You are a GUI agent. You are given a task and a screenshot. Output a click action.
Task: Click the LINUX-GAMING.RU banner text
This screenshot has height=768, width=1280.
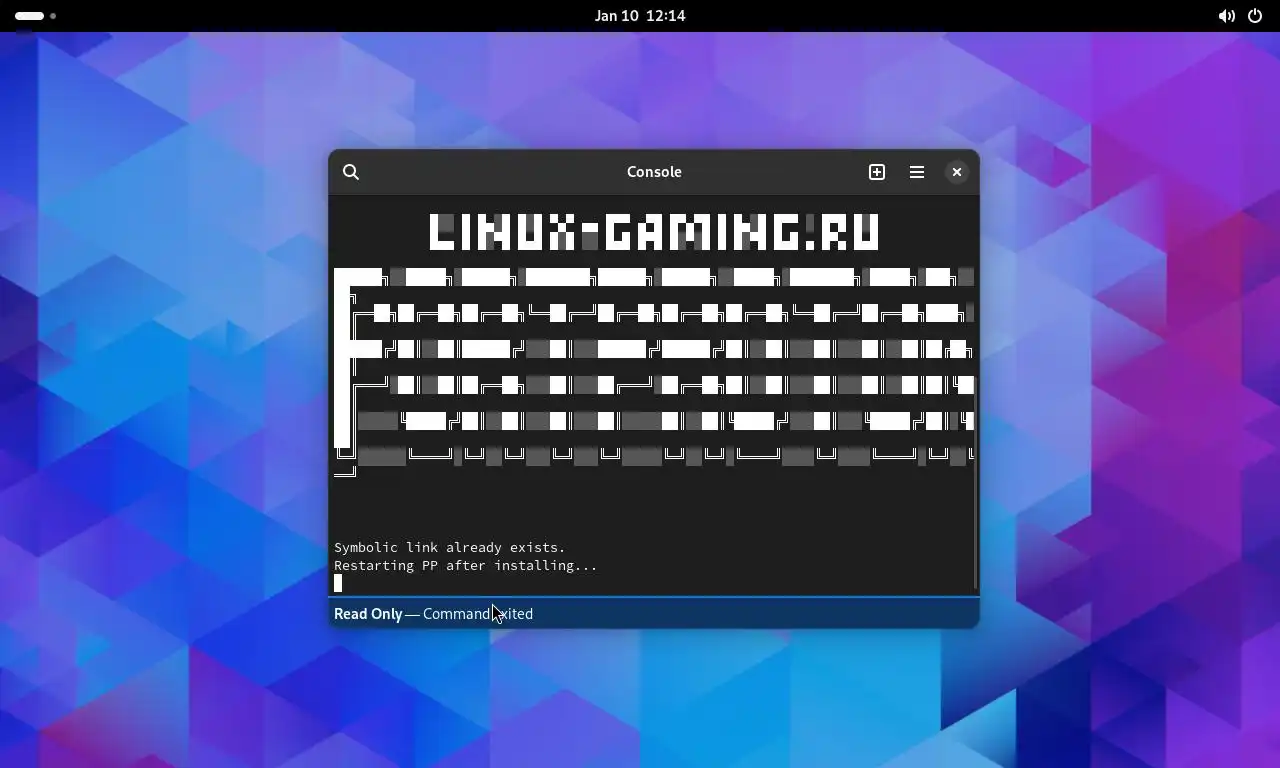pyautogui.click(x=654, y=232)
